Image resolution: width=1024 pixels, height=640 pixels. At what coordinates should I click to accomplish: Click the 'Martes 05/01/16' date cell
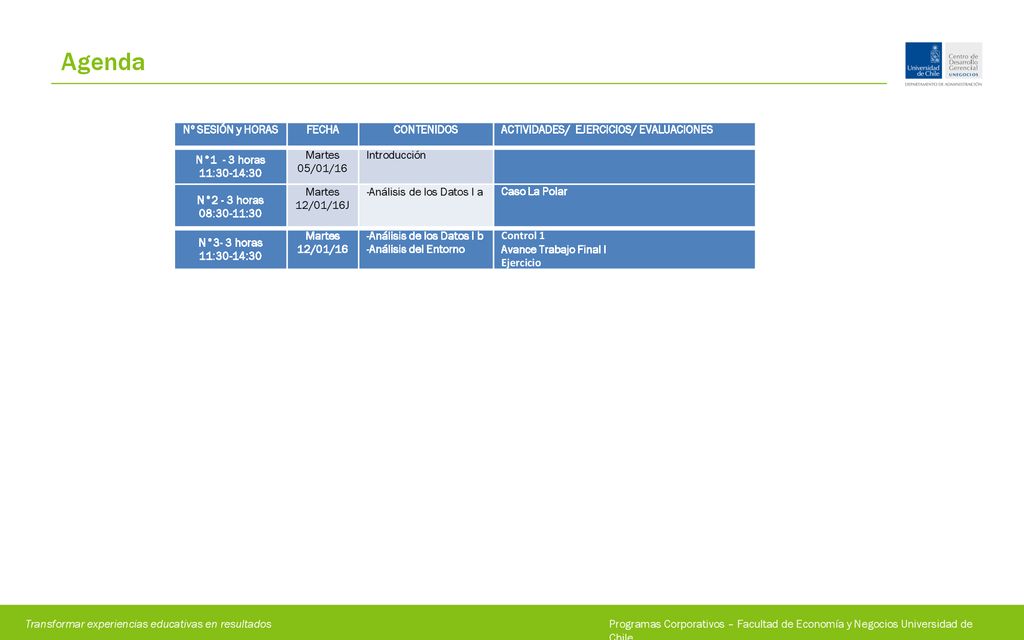323,167
